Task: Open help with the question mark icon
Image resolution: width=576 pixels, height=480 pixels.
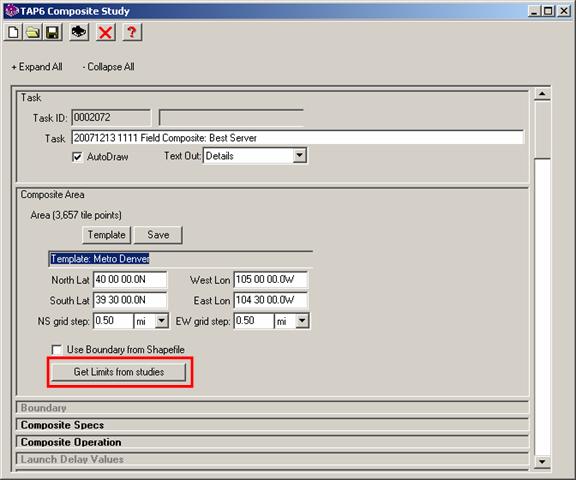Action: pyautogui.click(x=132, y=32)
